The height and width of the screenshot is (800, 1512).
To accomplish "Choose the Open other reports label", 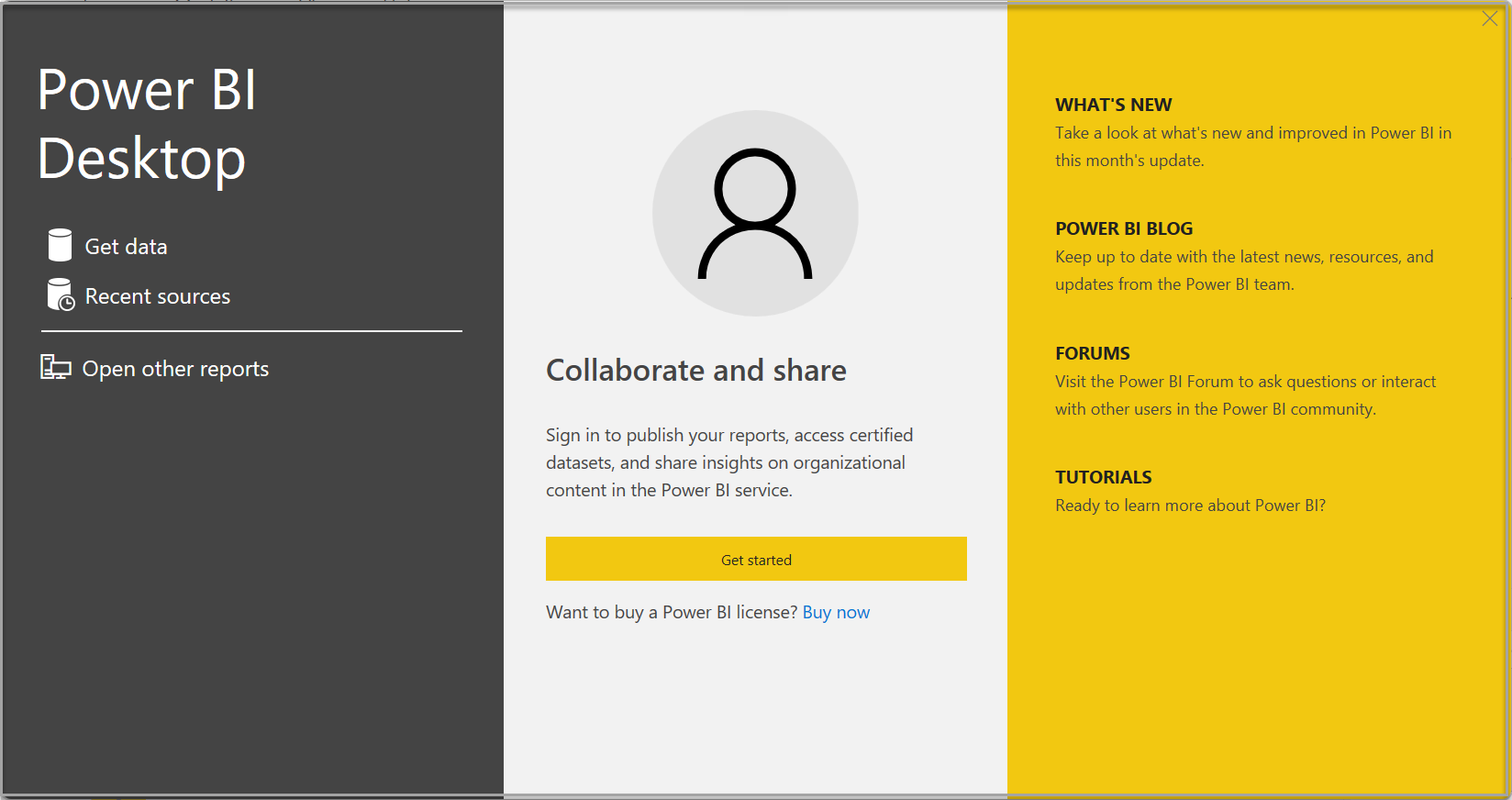I will coord(175,369).
